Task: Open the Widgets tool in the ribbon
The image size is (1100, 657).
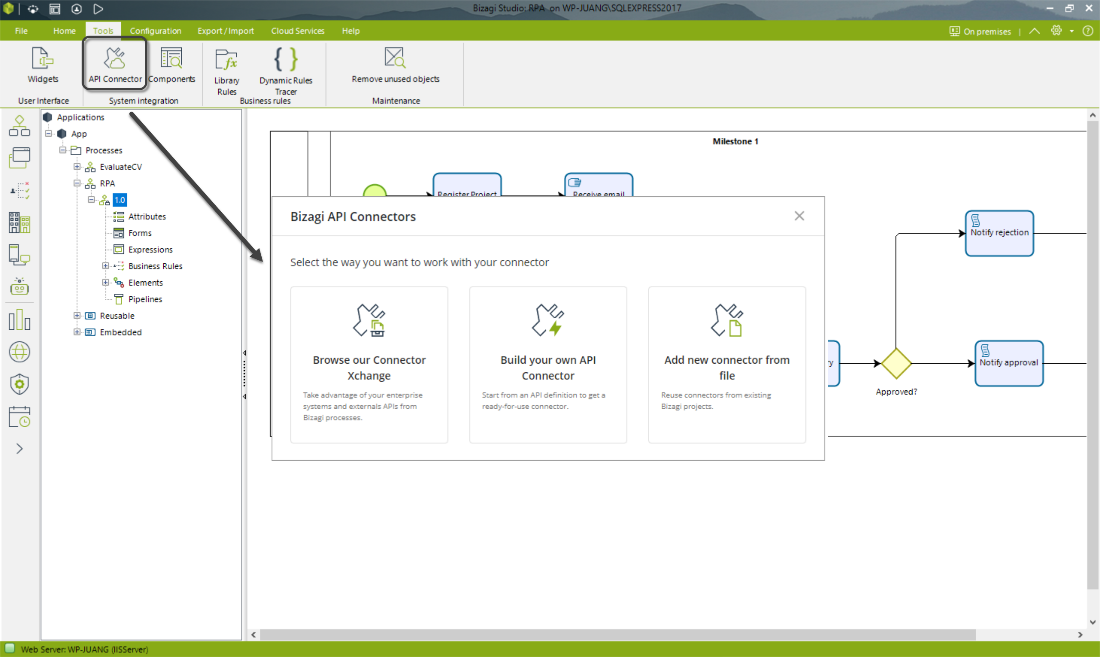Action: pos(43,65)
